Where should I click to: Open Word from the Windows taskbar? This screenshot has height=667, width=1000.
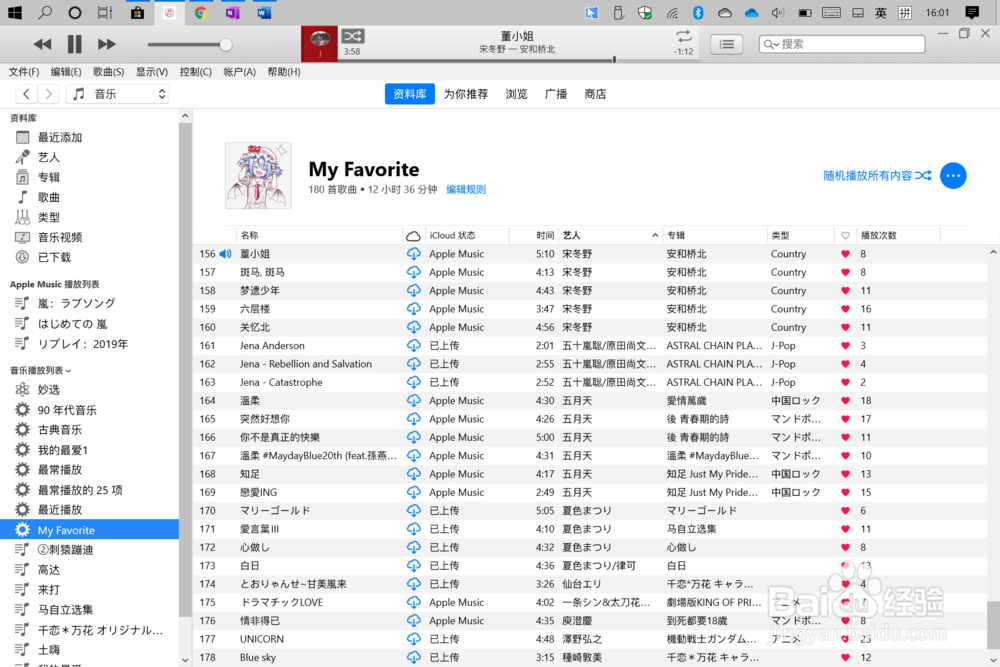click(x=264, y=12)
